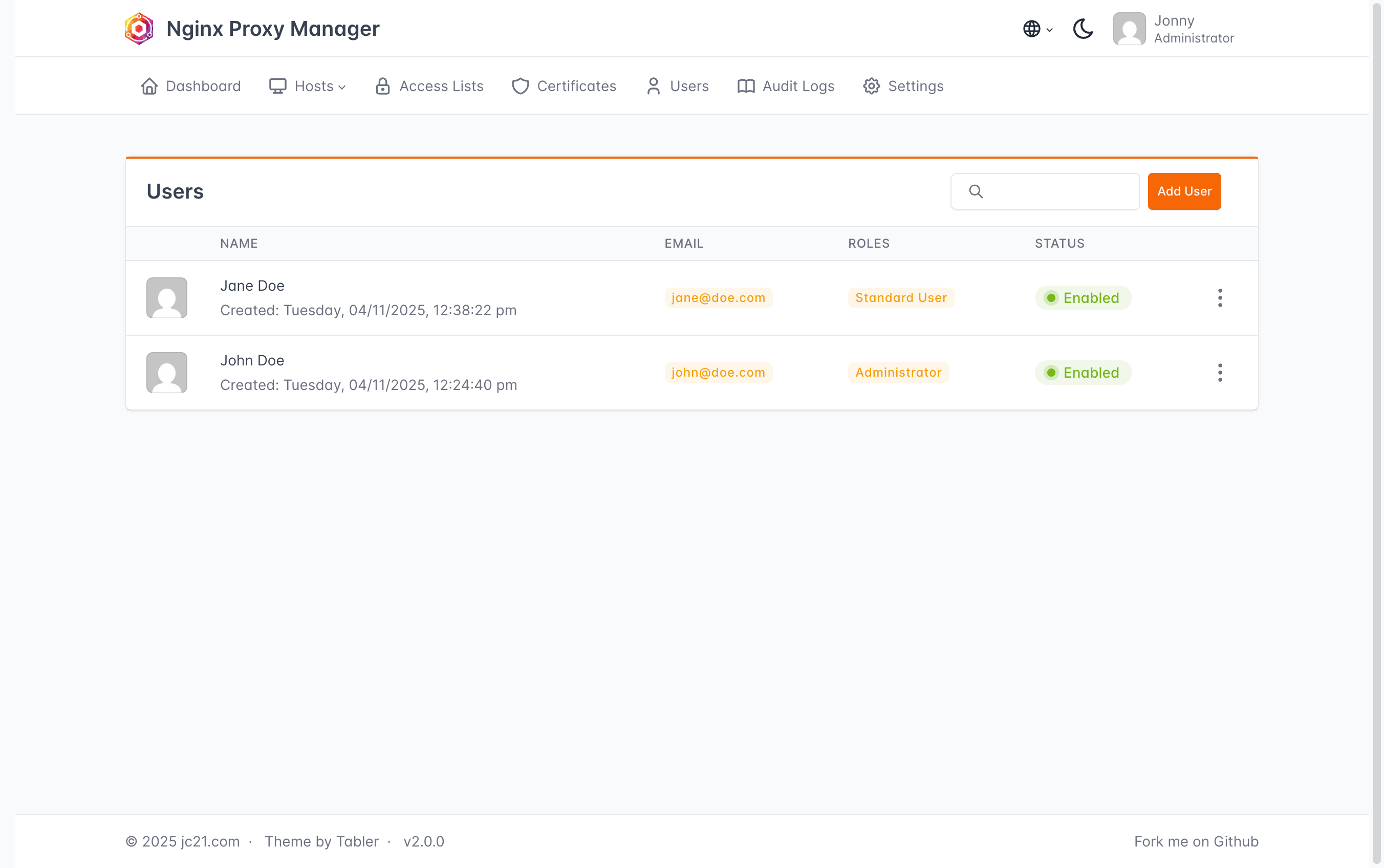Click the search magnifier icon

tap(976, 191)
